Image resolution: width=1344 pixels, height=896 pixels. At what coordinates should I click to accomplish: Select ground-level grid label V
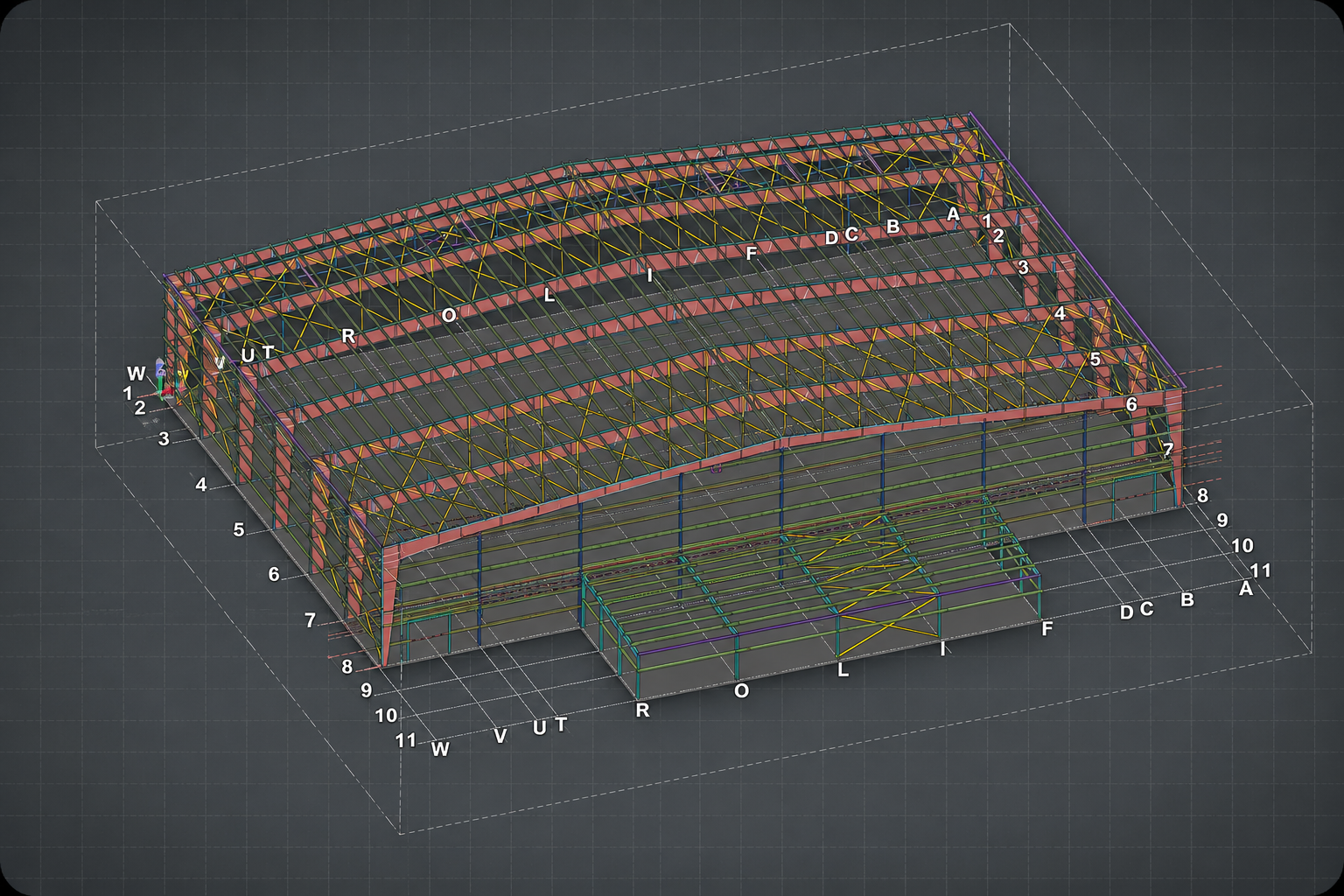pos(500,736)
